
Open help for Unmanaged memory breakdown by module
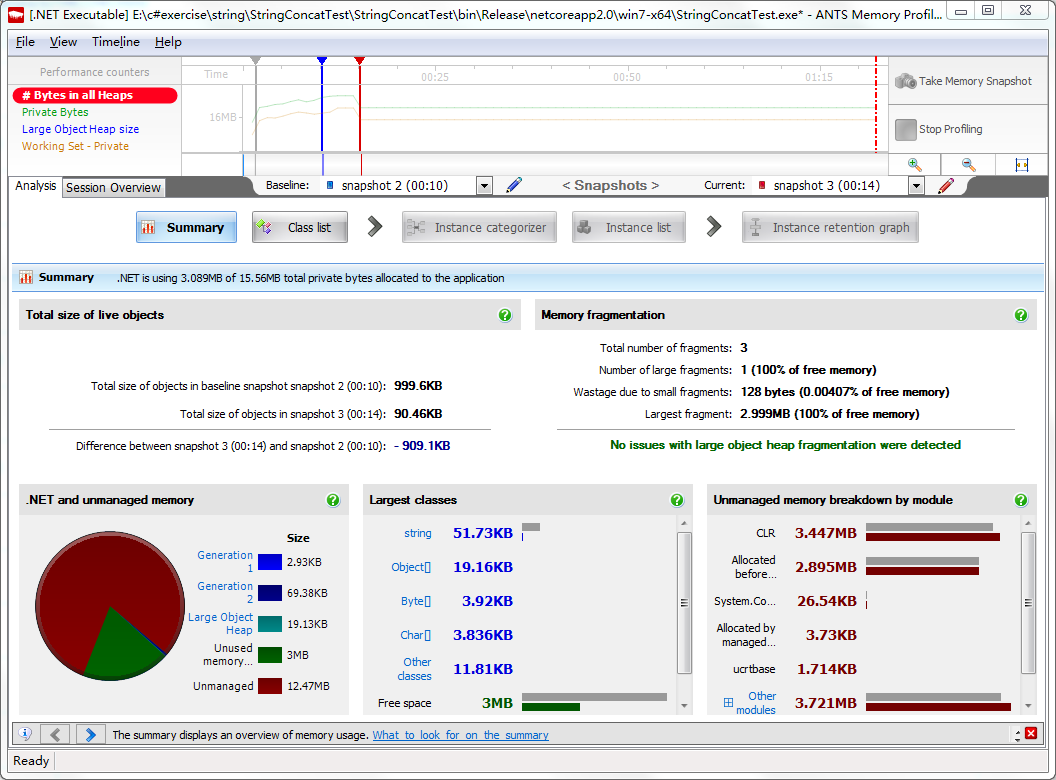1020,500
